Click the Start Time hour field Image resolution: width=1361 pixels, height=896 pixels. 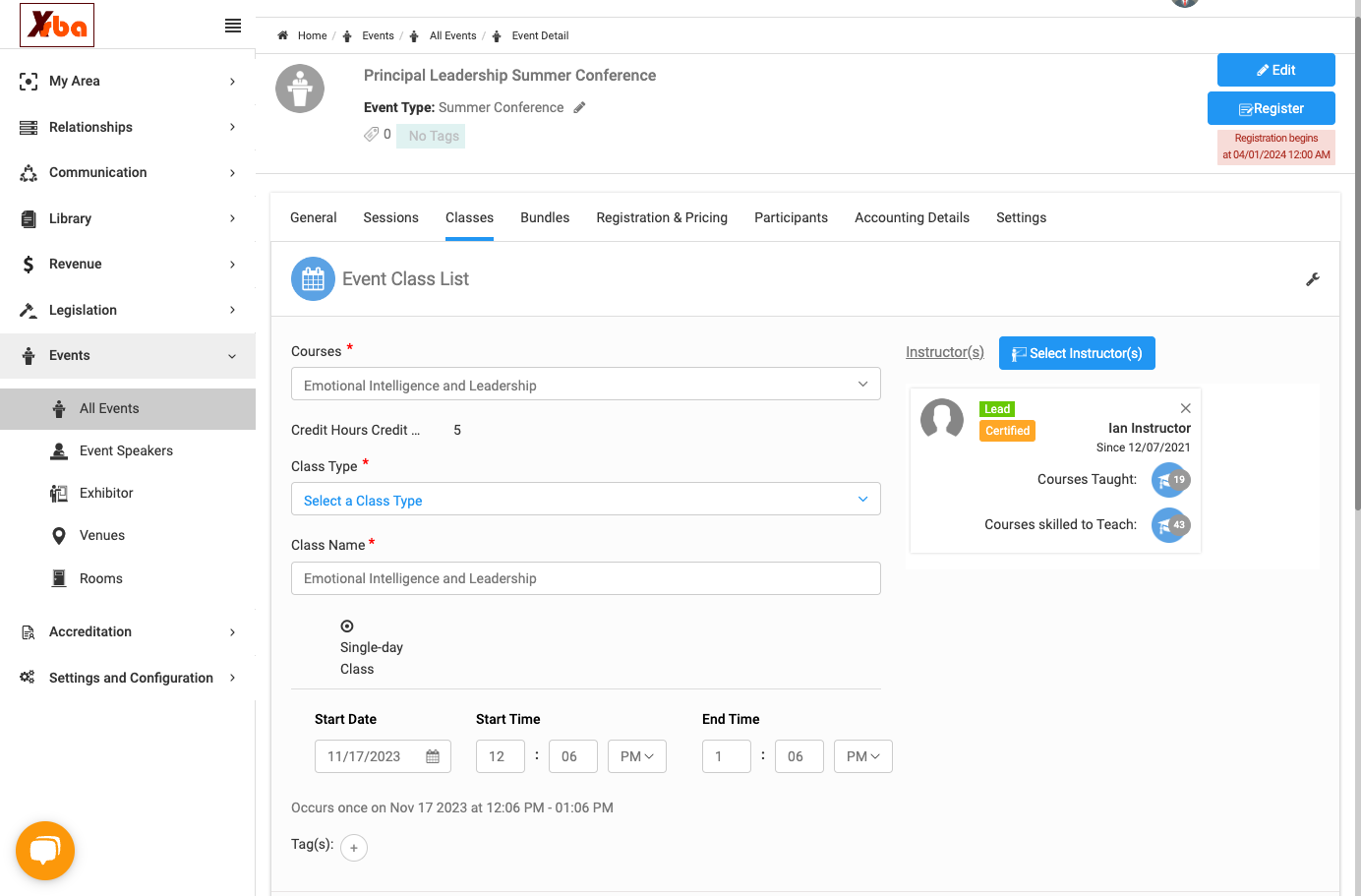point(501,756)
